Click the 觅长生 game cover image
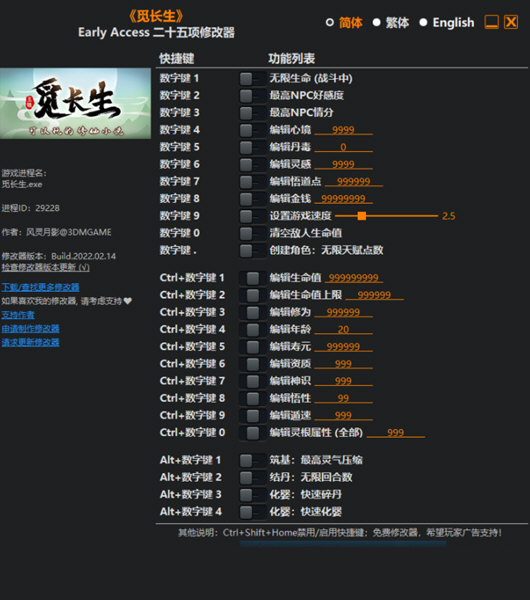 (x=75, y=104)
